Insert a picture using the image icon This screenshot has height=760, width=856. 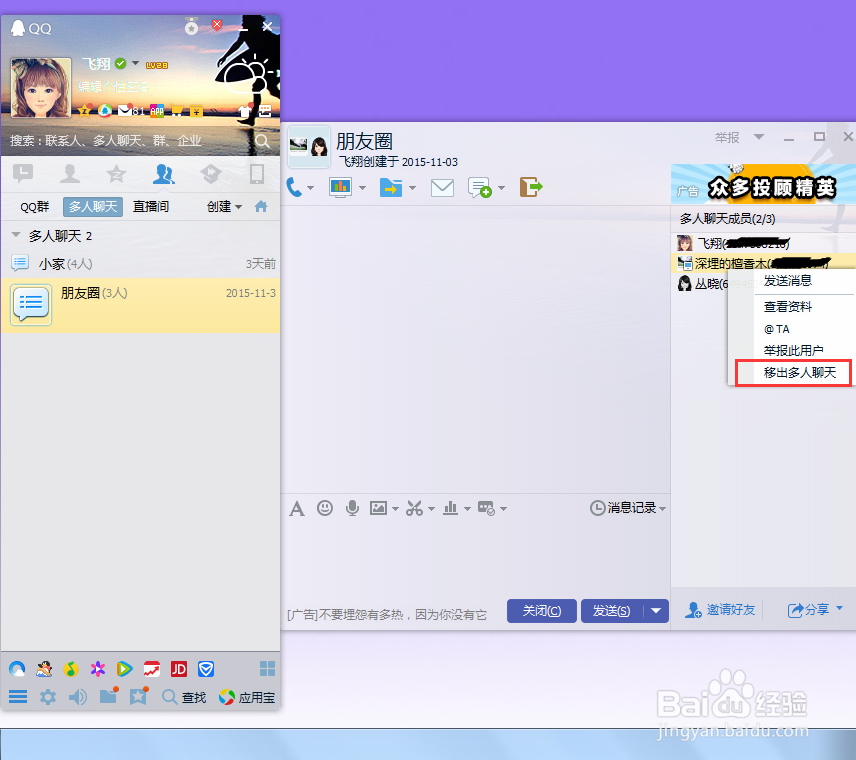click(x=378, y=508)
